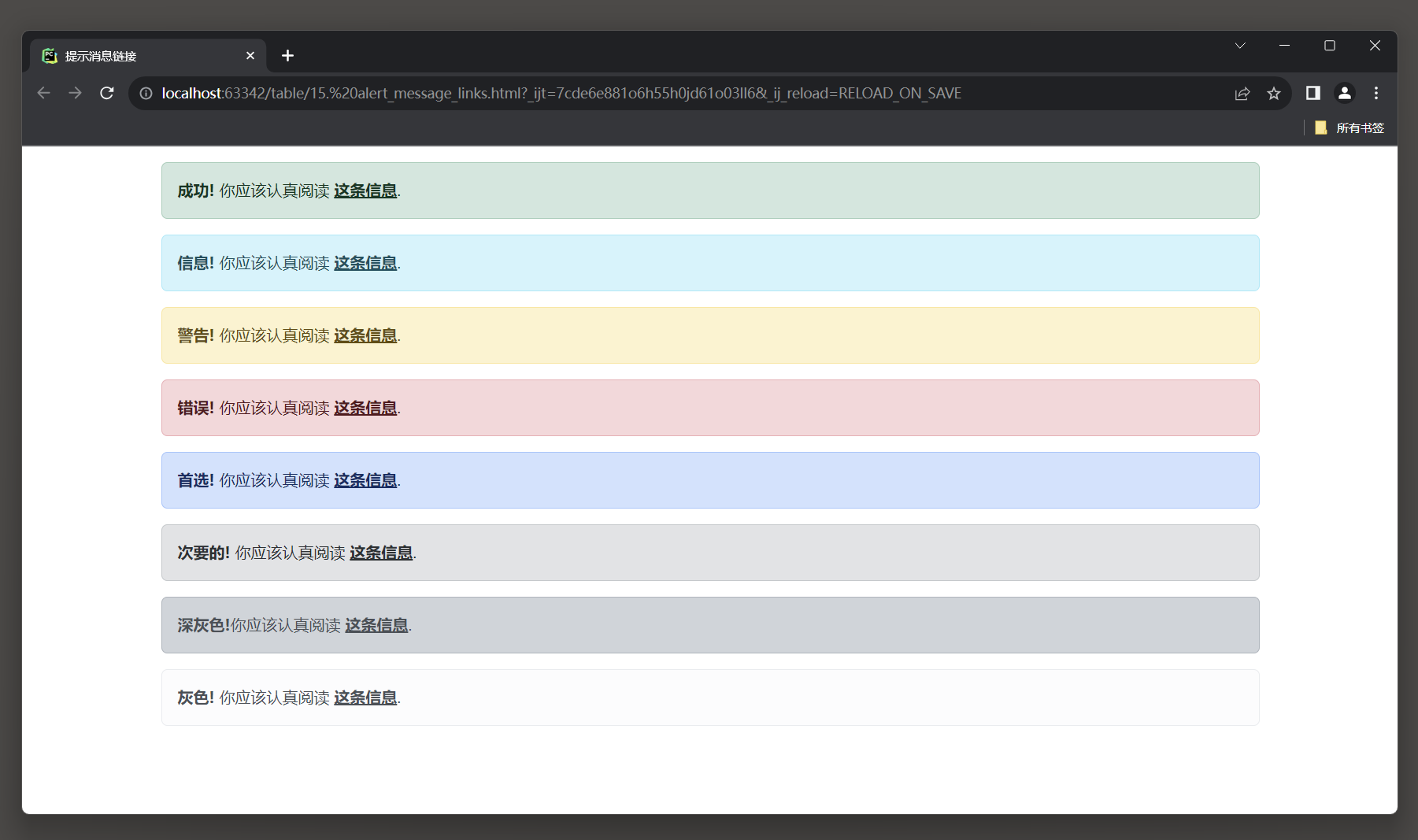
Task: Click the bold 灰色! label
Action: (x=195, y=698)
